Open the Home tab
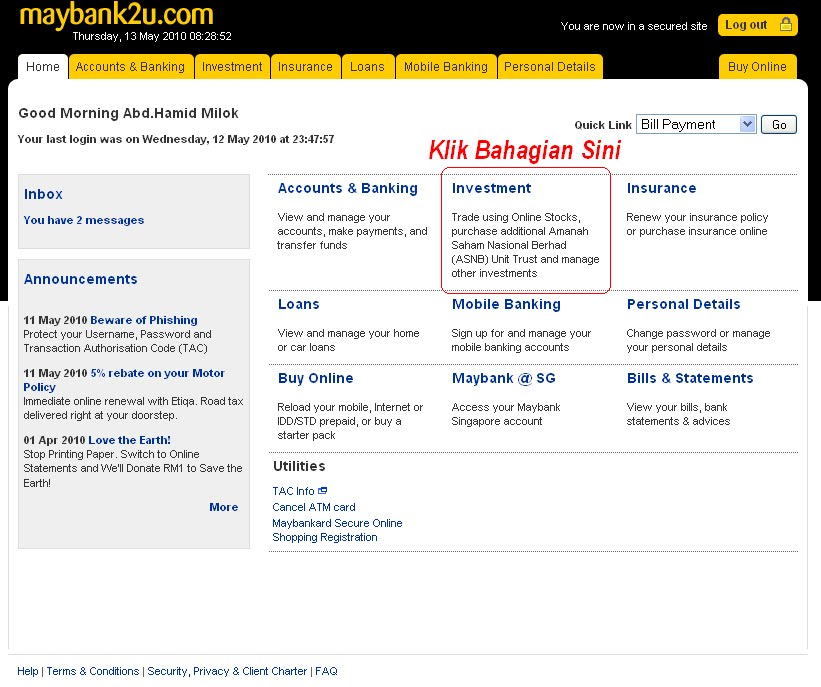 point(43,67)
